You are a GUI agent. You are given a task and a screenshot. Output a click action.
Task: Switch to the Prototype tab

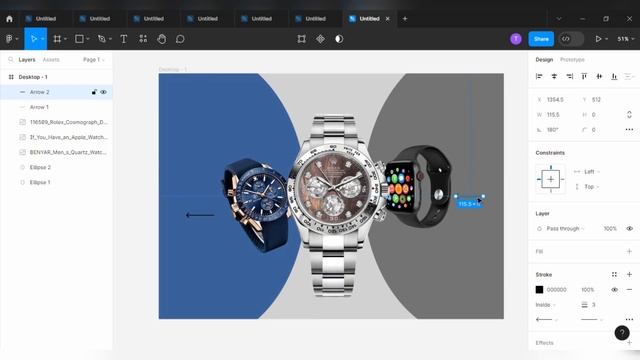(x=572, y=60)
